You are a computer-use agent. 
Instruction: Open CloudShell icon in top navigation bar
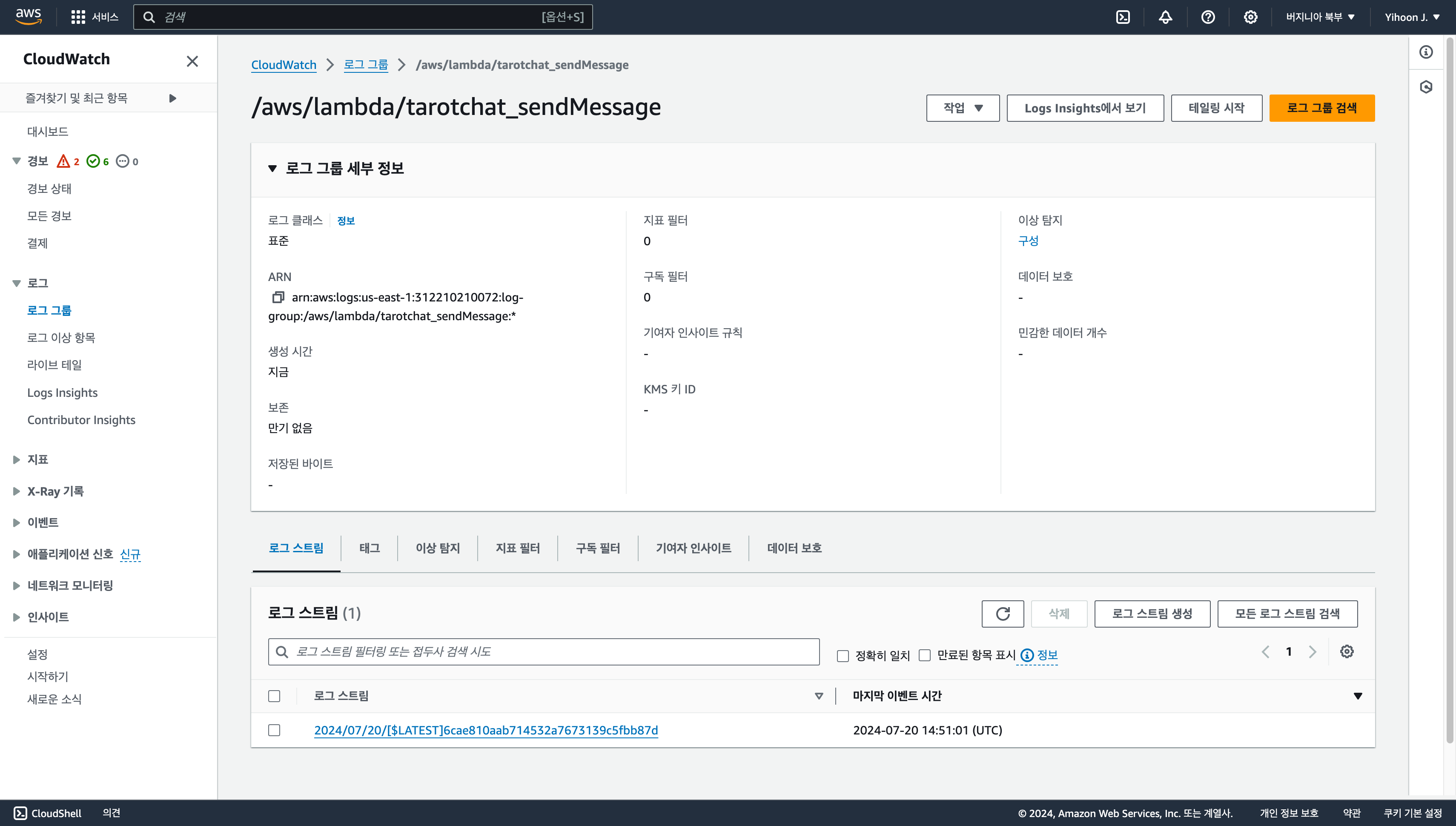(x=1123, y=17)
